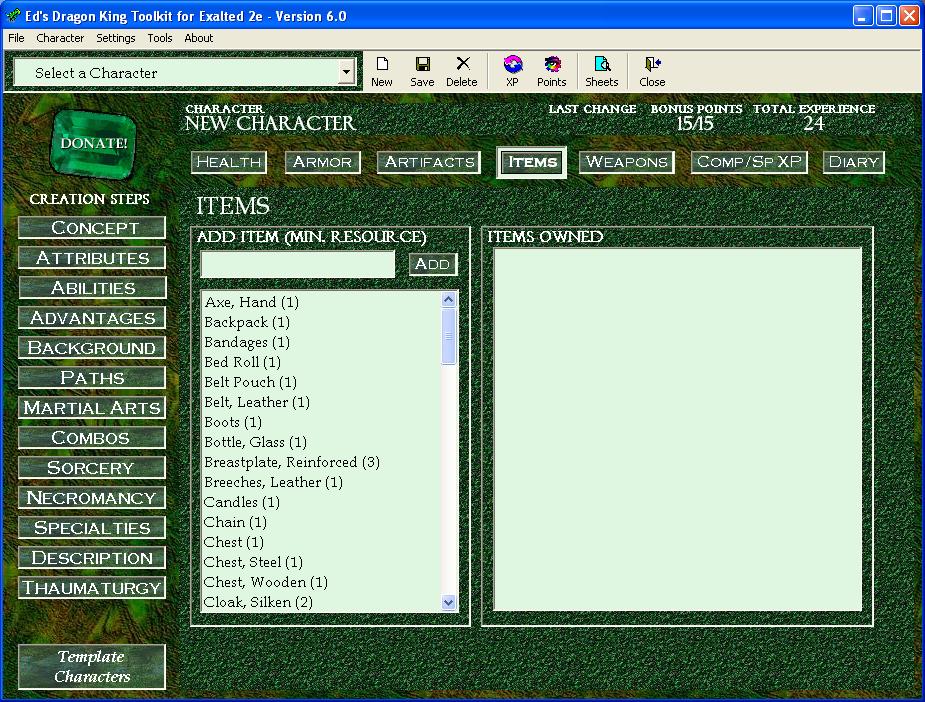Switch to the Health tab
The width and height of the screenshot is (925, 702).
click(229, 162)
